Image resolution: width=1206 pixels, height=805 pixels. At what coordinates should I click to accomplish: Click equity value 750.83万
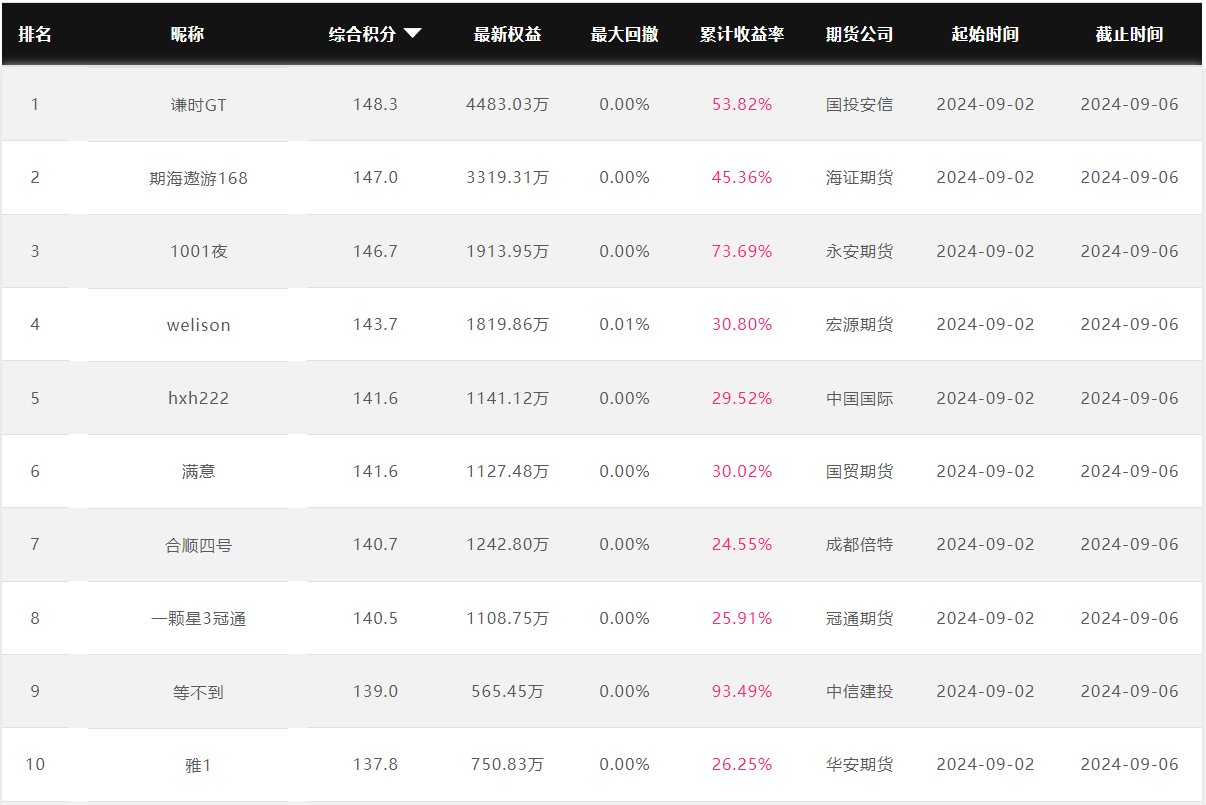pyautogui.click(x=508, y=764)
